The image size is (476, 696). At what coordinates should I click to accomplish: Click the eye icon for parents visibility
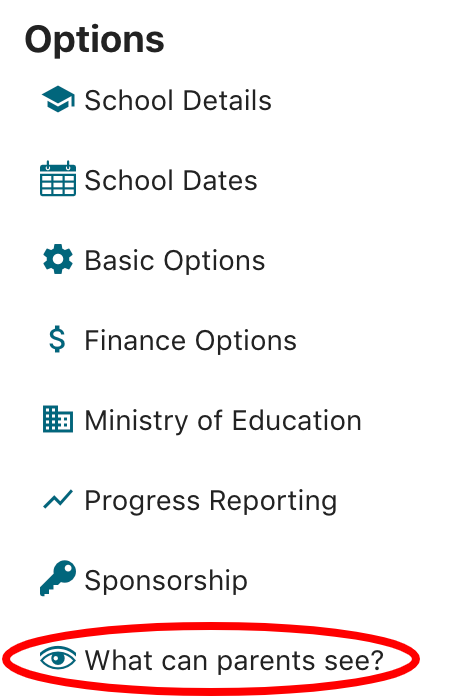click(x=58, y=658)
